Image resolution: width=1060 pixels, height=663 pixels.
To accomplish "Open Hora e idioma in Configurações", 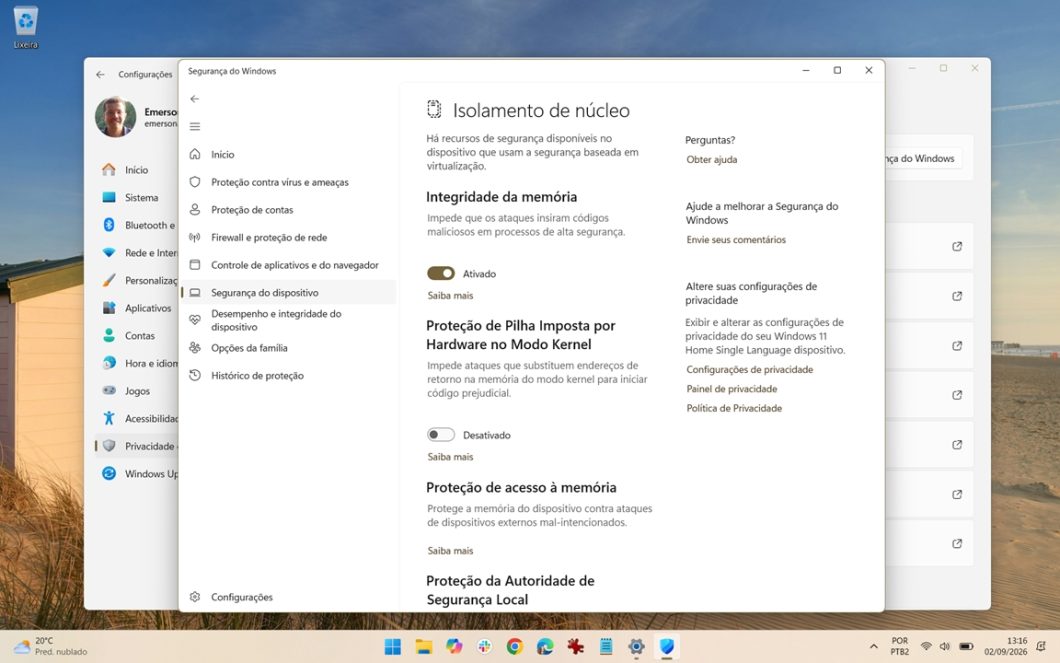I will click(x=136, y=363).
